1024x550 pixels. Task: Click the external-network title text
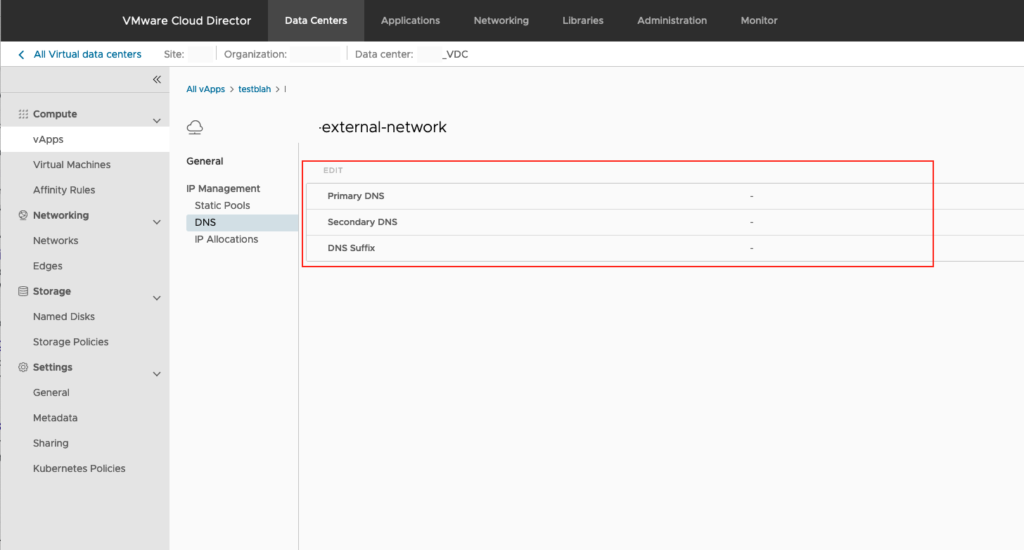[x=383, y=127]
